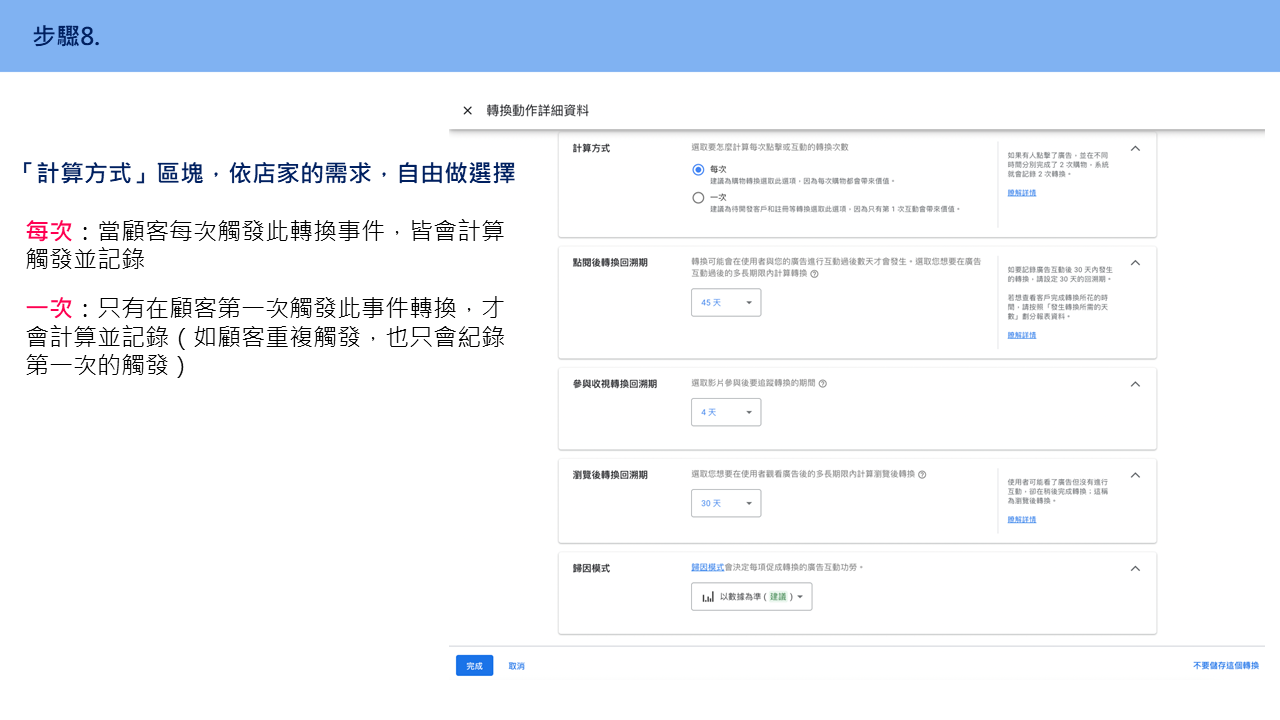Select the 每次 radio option
Screen dimensions: 1280x720
point(698,170)
